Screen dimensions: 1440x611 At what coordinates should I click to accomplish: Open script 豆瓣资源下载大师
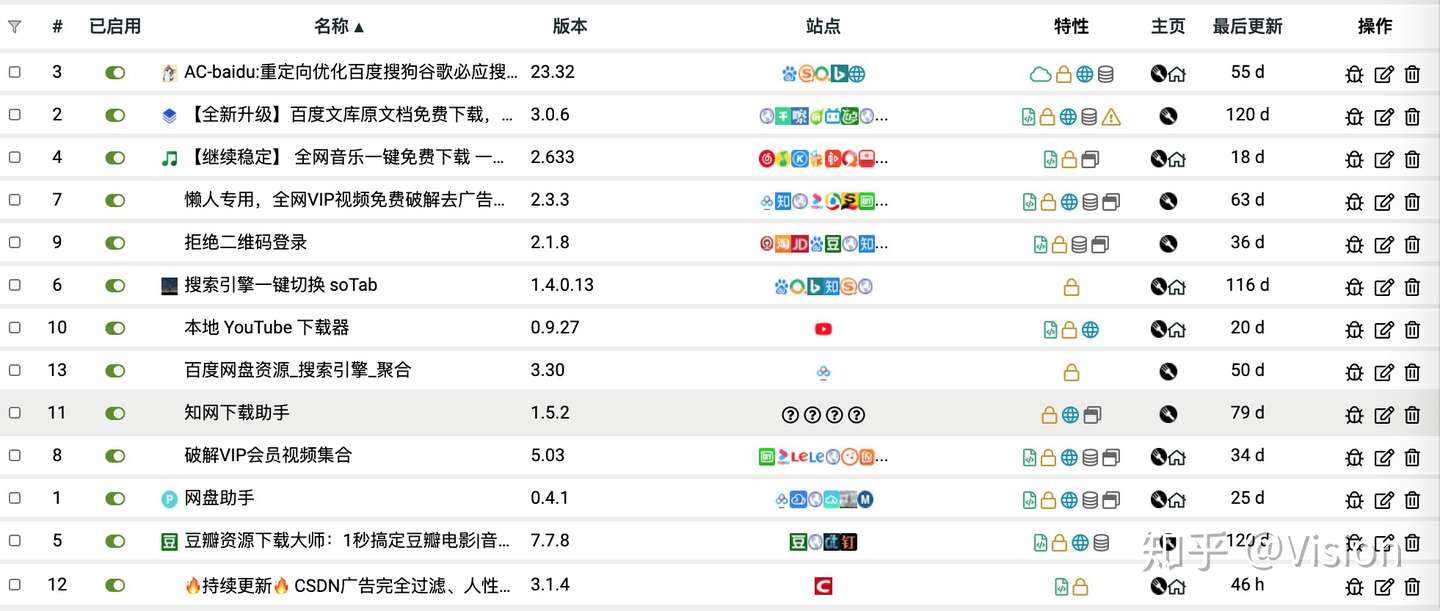[347, 541]
